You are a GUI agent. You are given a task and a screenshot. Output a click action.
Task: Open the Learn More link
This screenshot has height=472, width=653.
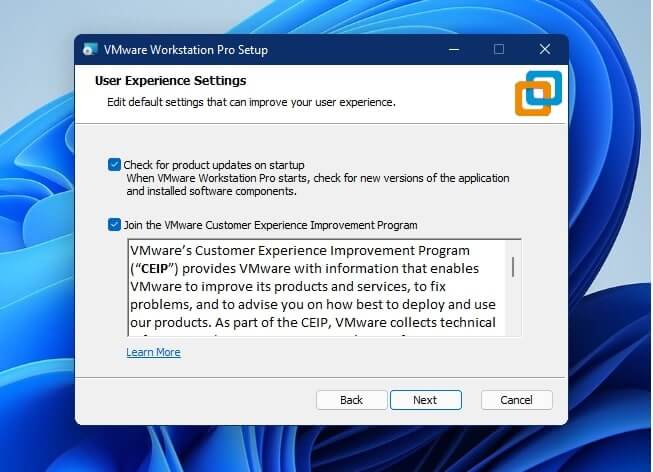pyautogui.click(x=153, y=352)
